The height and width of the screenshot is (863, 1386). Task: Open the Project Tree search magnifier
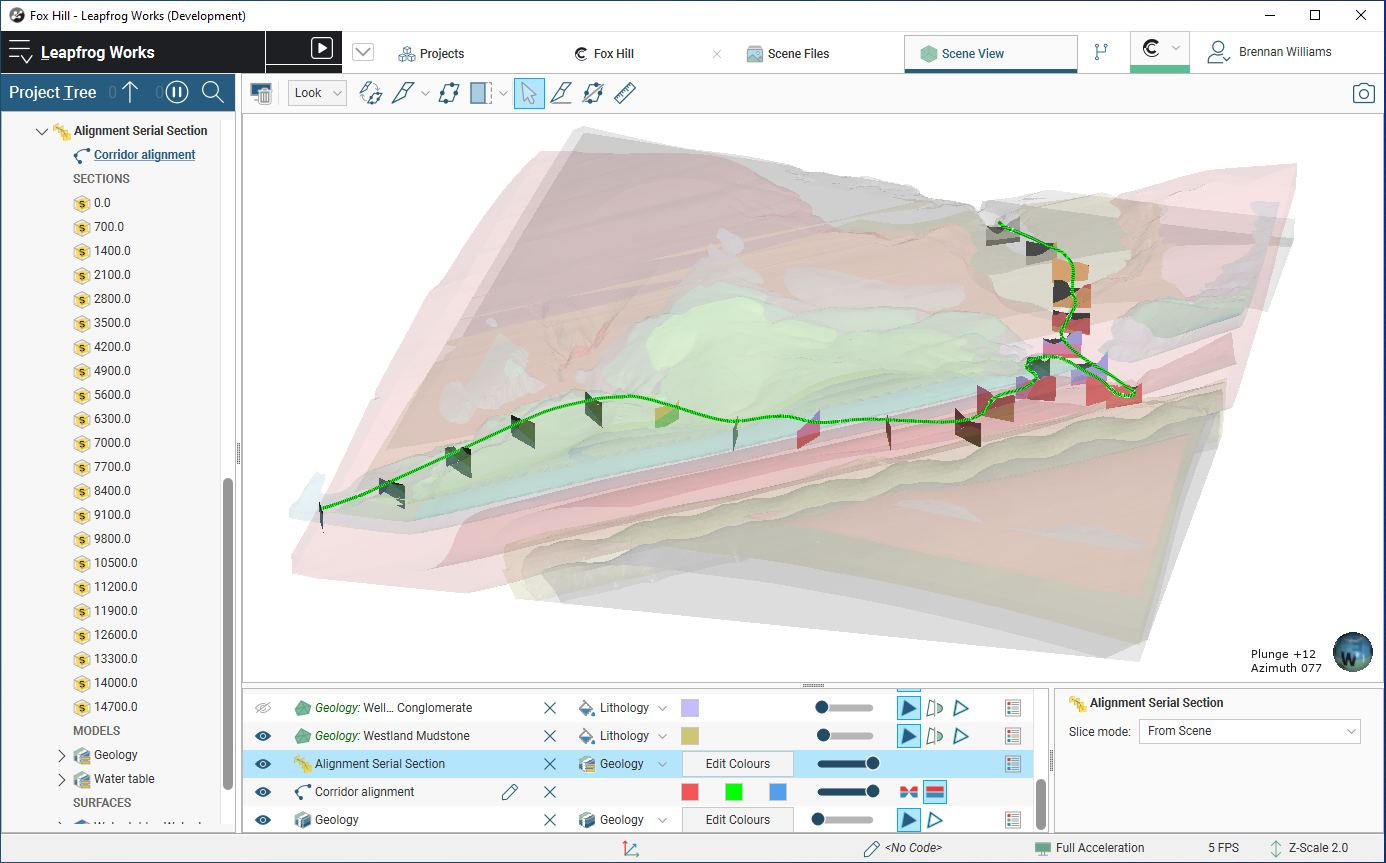click(x=213, y=92)
